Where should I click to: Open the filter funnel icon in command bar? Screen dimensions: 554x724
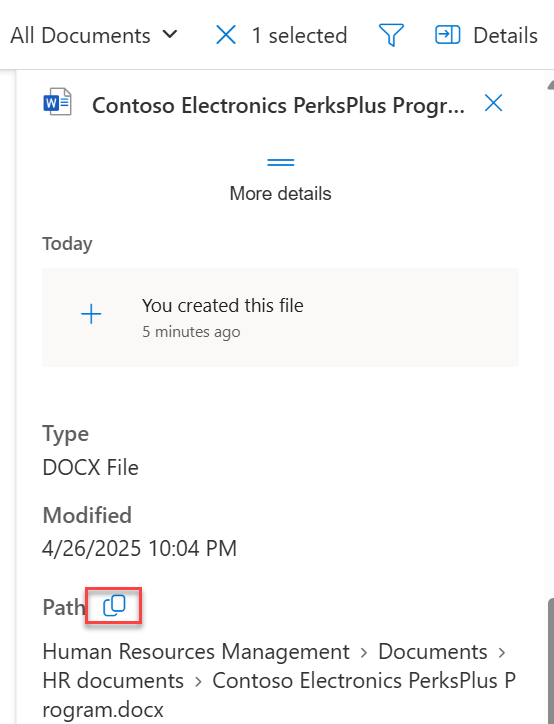(x=391, y=35)
